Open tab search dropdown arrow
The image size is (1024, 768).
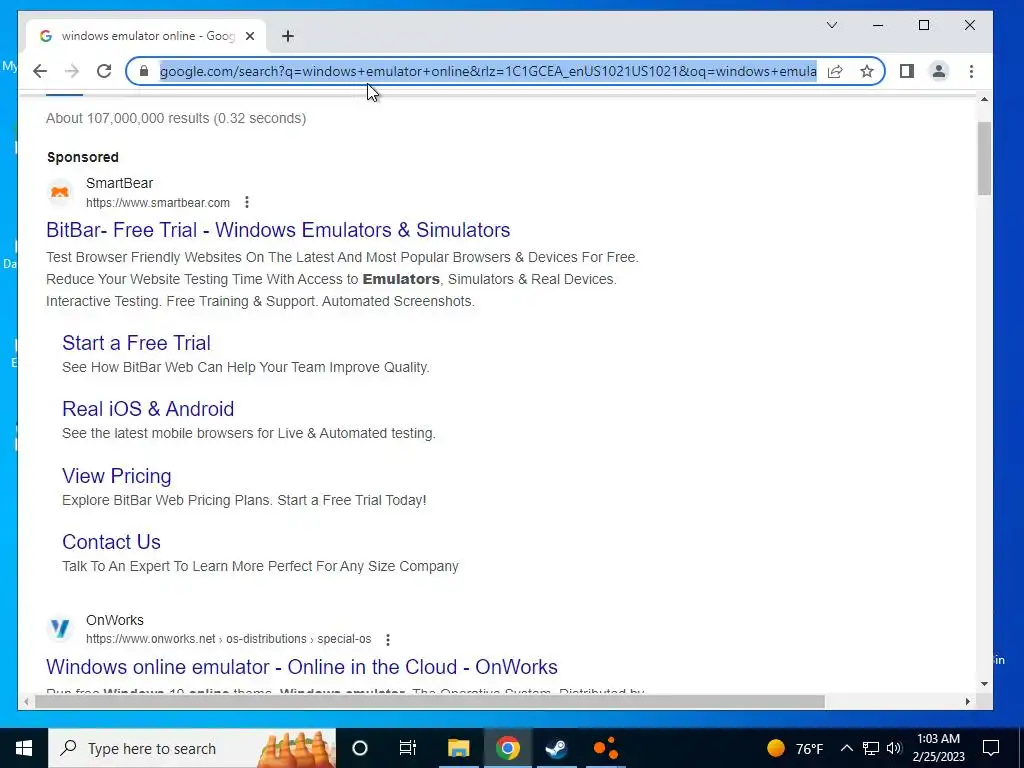tap(832, 25)
